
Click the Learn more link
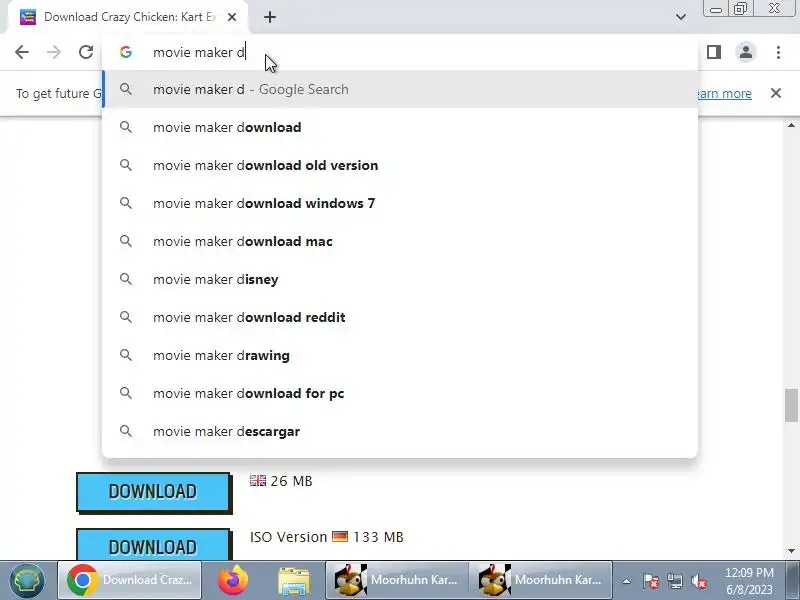[x=724, y=94]
